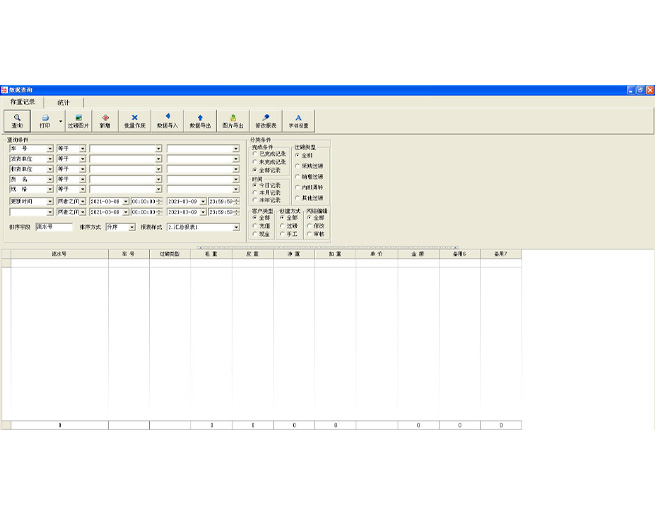Screen dimensions: 655x515
Task: Click the 金额 column header
Action: pos(418,254)
